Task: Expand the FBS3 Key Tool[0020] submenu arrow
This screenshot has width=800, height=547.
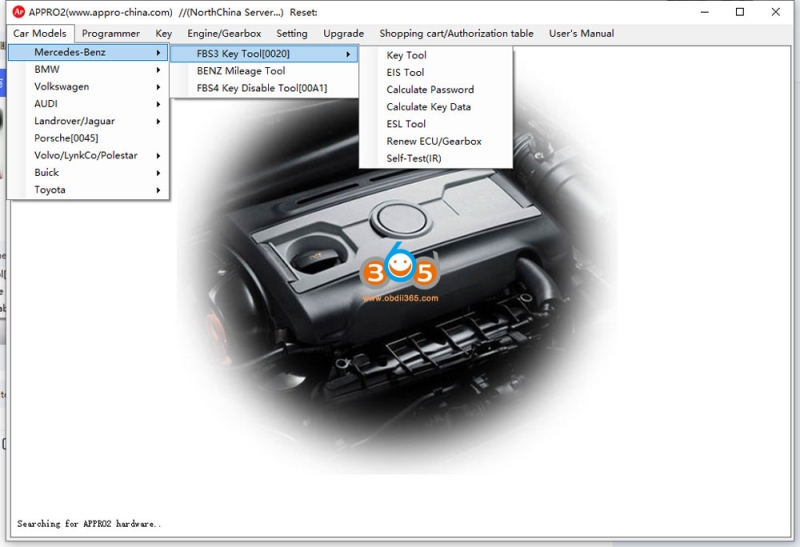Action: [348, 54]
